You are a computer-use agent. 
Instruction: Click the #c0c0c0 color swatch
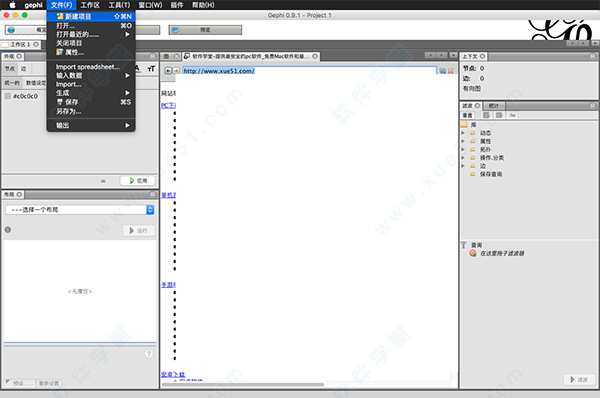8,96
